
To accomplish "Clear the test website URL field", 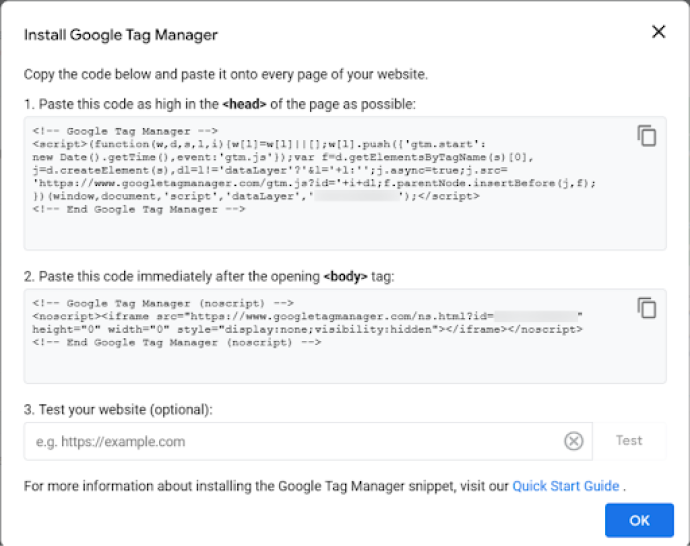I will point(573,441).
